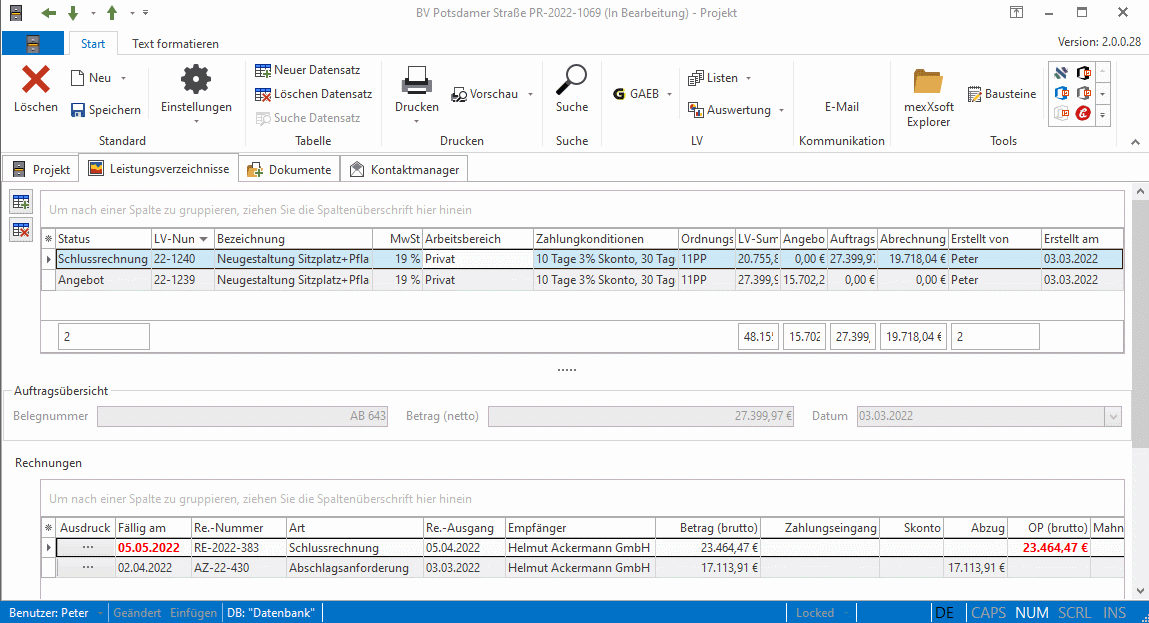This screenshot has width=1149, height=623.
Task: Open the Benutzer: Peter status dropdown
Action: coord(100,613)
